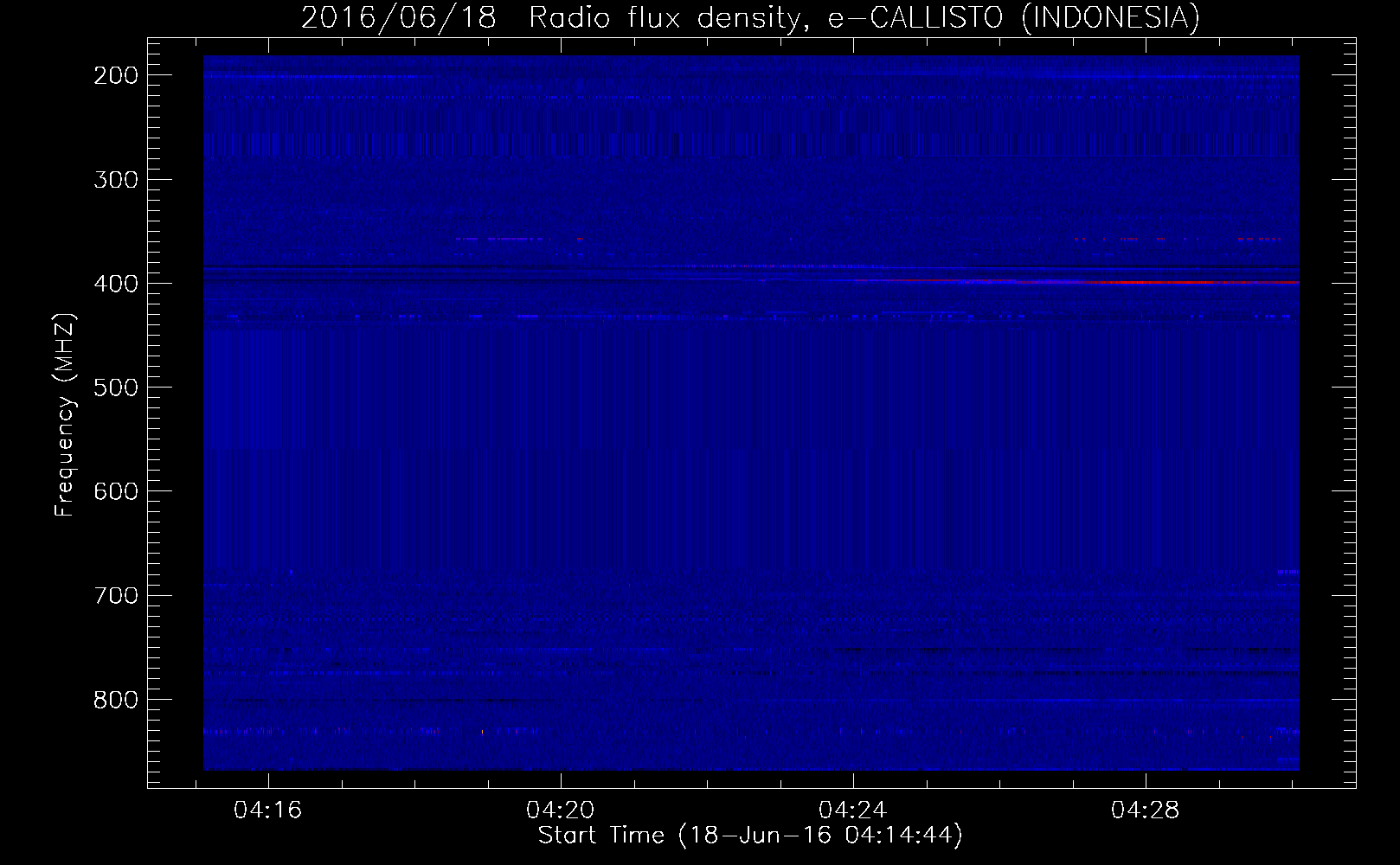The height and width of the screenshot is (865, 1400).
Task: Select the 04:20 time tick label
Action: point(561,811)
